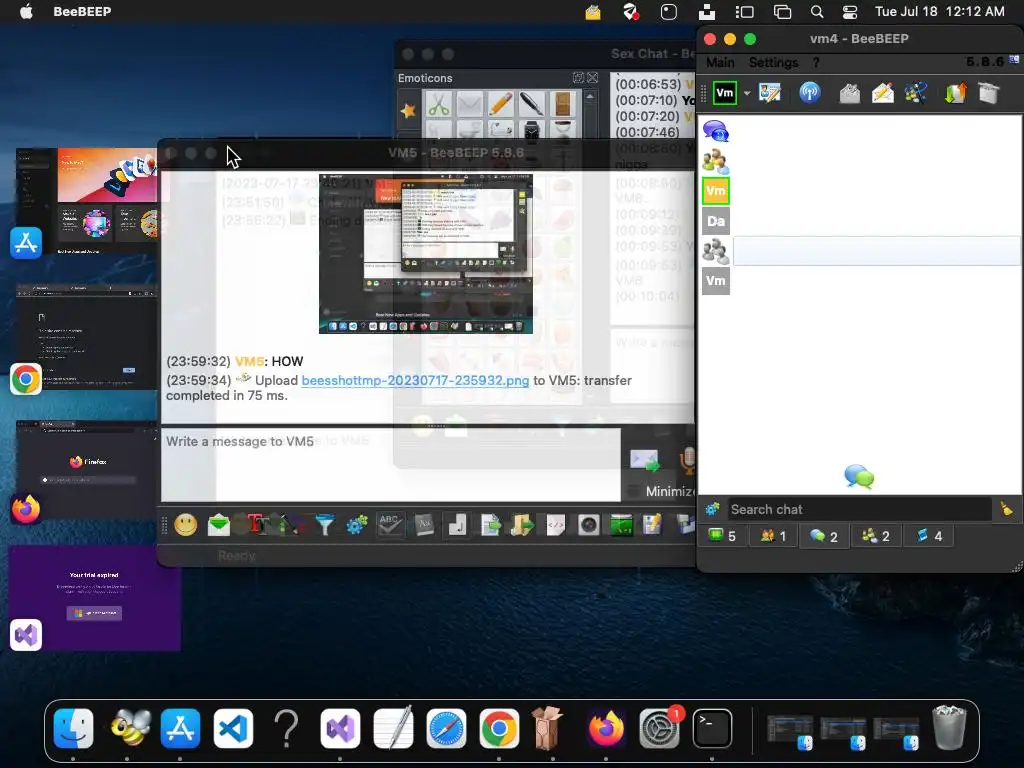The height and width of the screenshot is (768, 1024).
Task: Click the send file document icon in VM5 toolbar
Action: click(x=490, y=524)
